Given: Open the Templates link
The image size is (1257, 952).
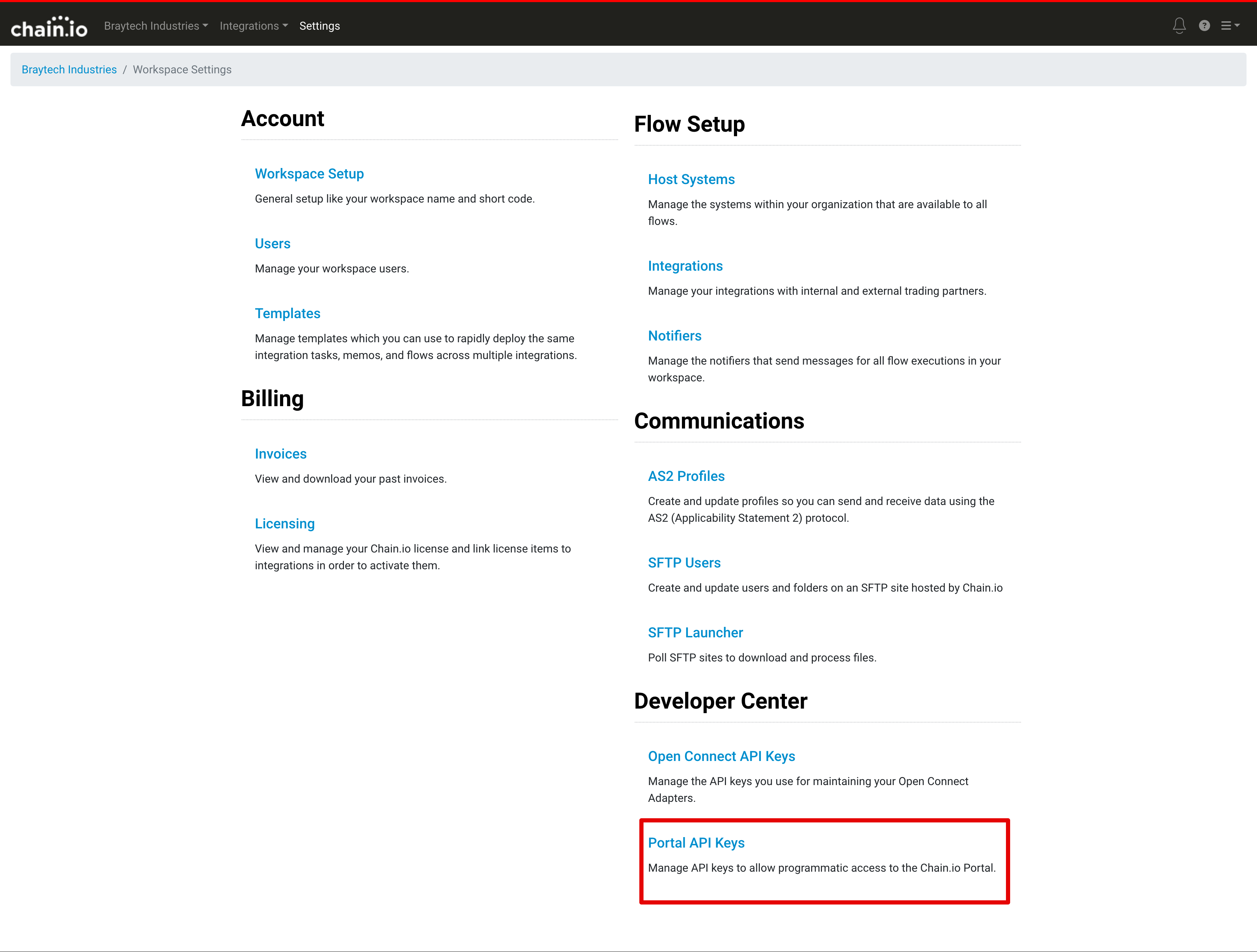Looking at the screenshot, I should [287, 314].
